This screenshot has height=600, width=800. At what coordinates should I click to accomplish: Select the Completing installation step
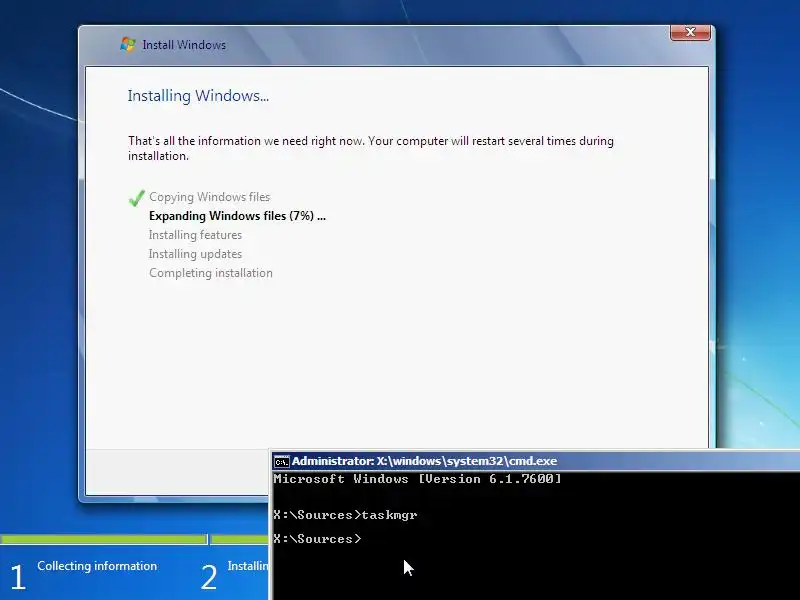click(211, 273)
